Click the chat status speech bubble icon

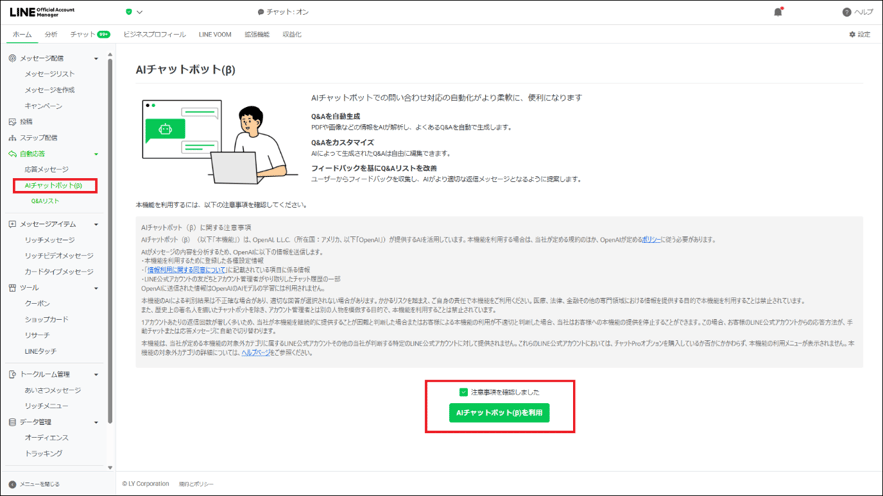pos(261,12)
